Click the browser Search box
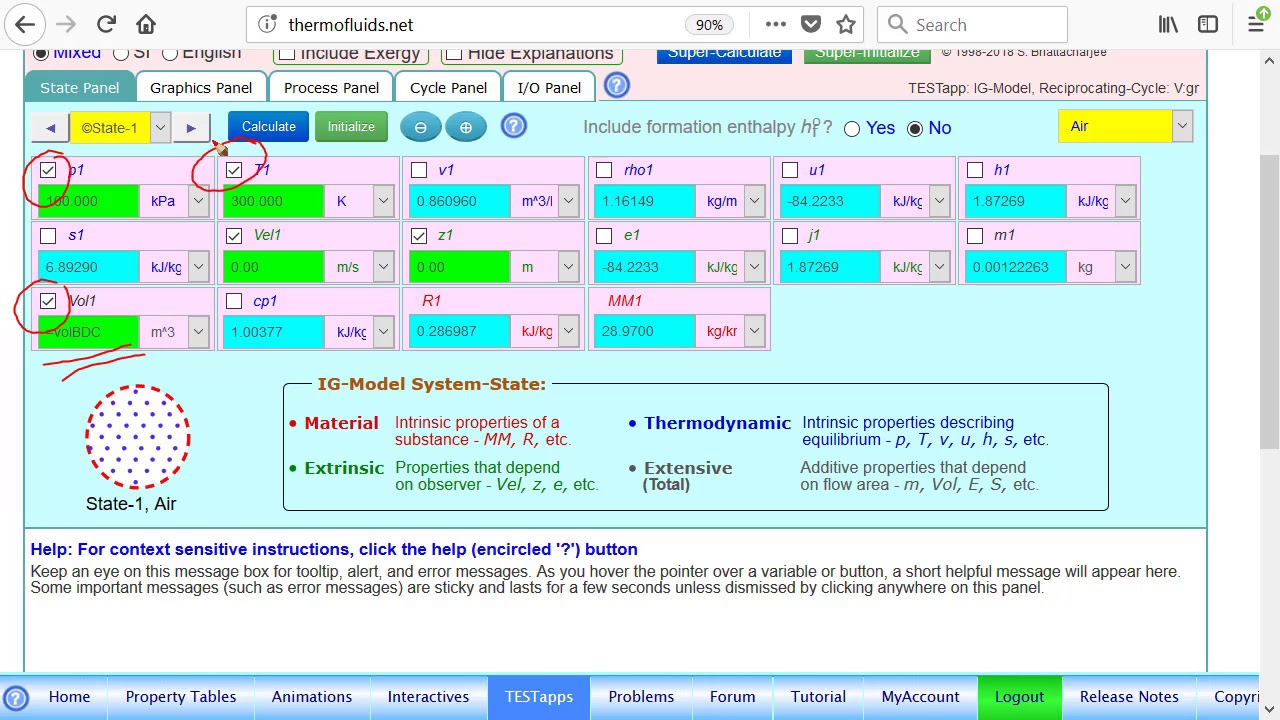1280x720 pixels. (x=972, y=25)
